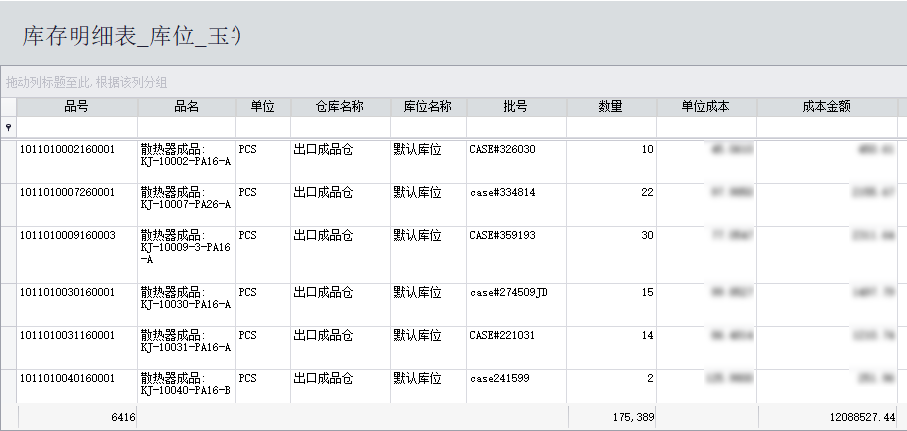The height and width of the screenshot is (431, 907).
Task: Click product name KJ-10030-PA16-A
Action: (186, 304)
